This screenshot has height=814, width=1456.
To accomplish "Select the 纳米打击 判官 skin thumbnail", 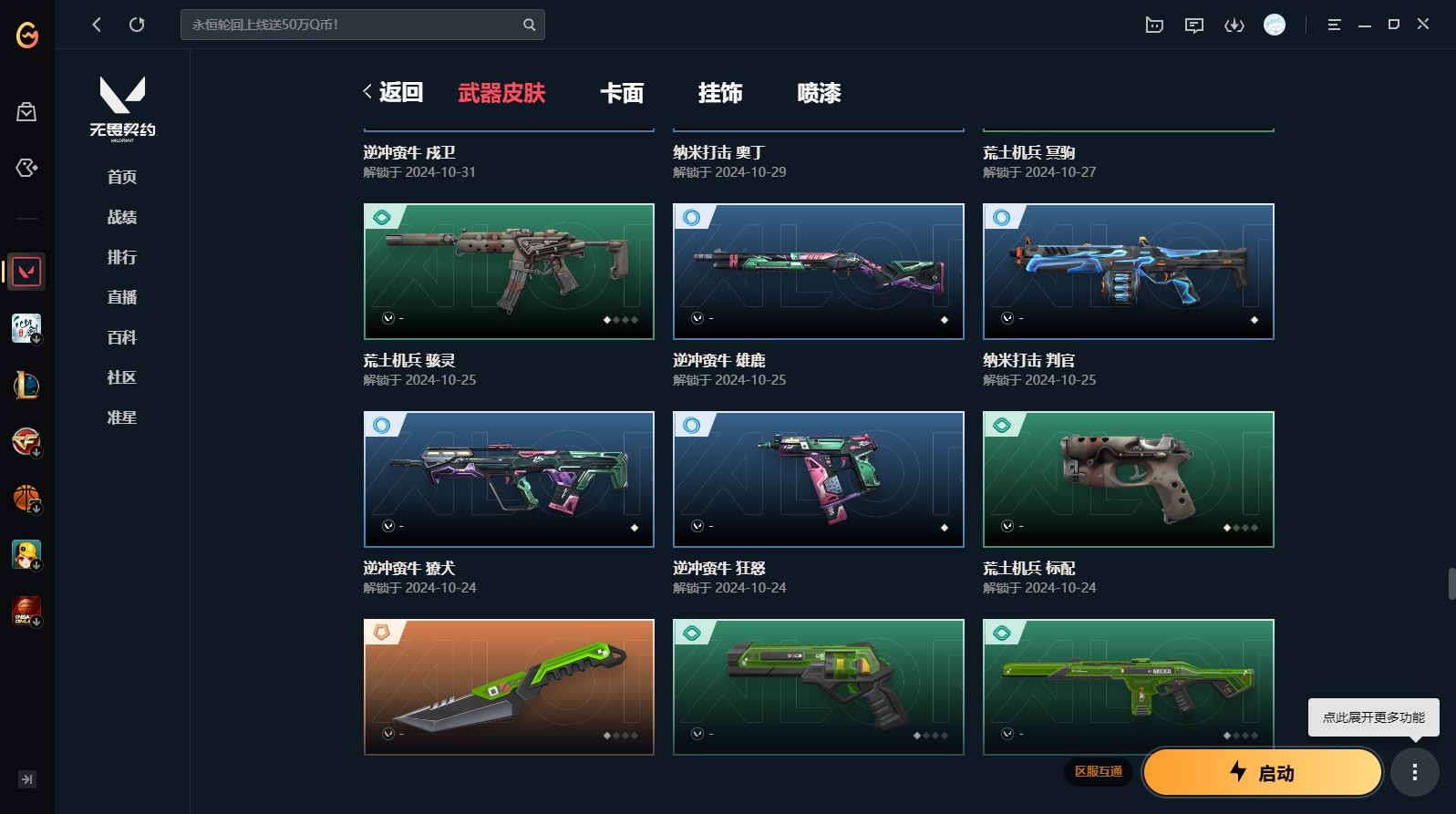I will coord(1128,272).
